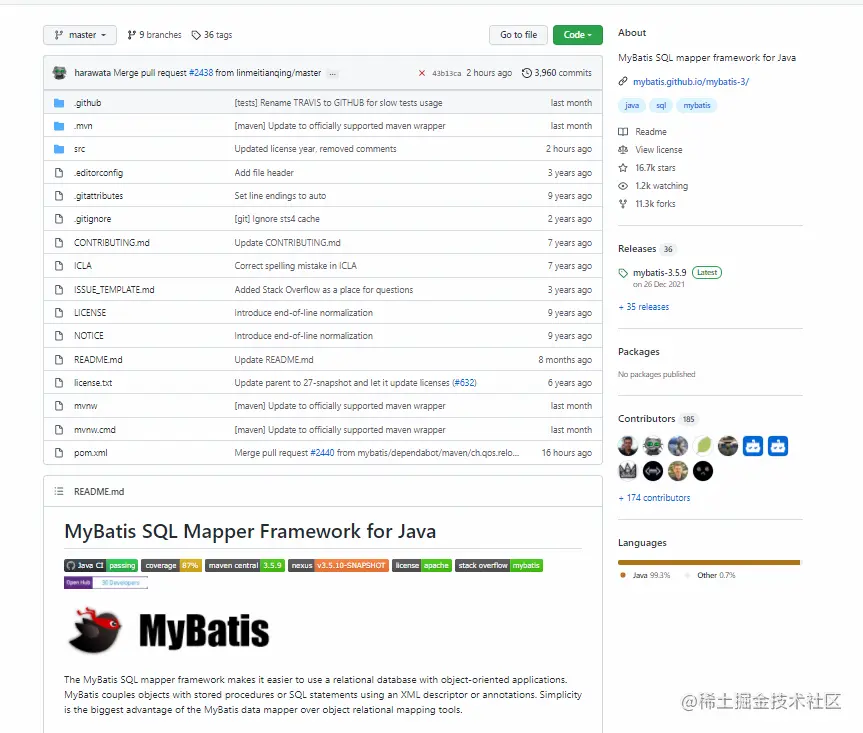Click the nexus v3.5.10-SNAPSHOT badge
863x733 pixels.
click(338, 565)
